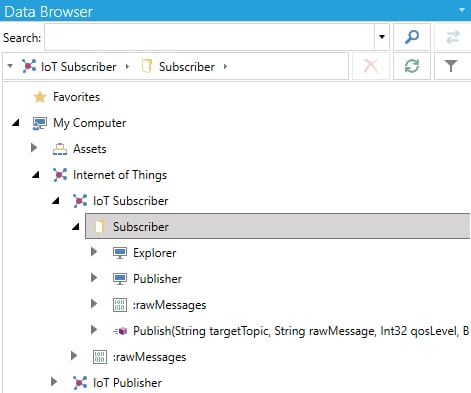Select the Assets tree item

[90, 149]
